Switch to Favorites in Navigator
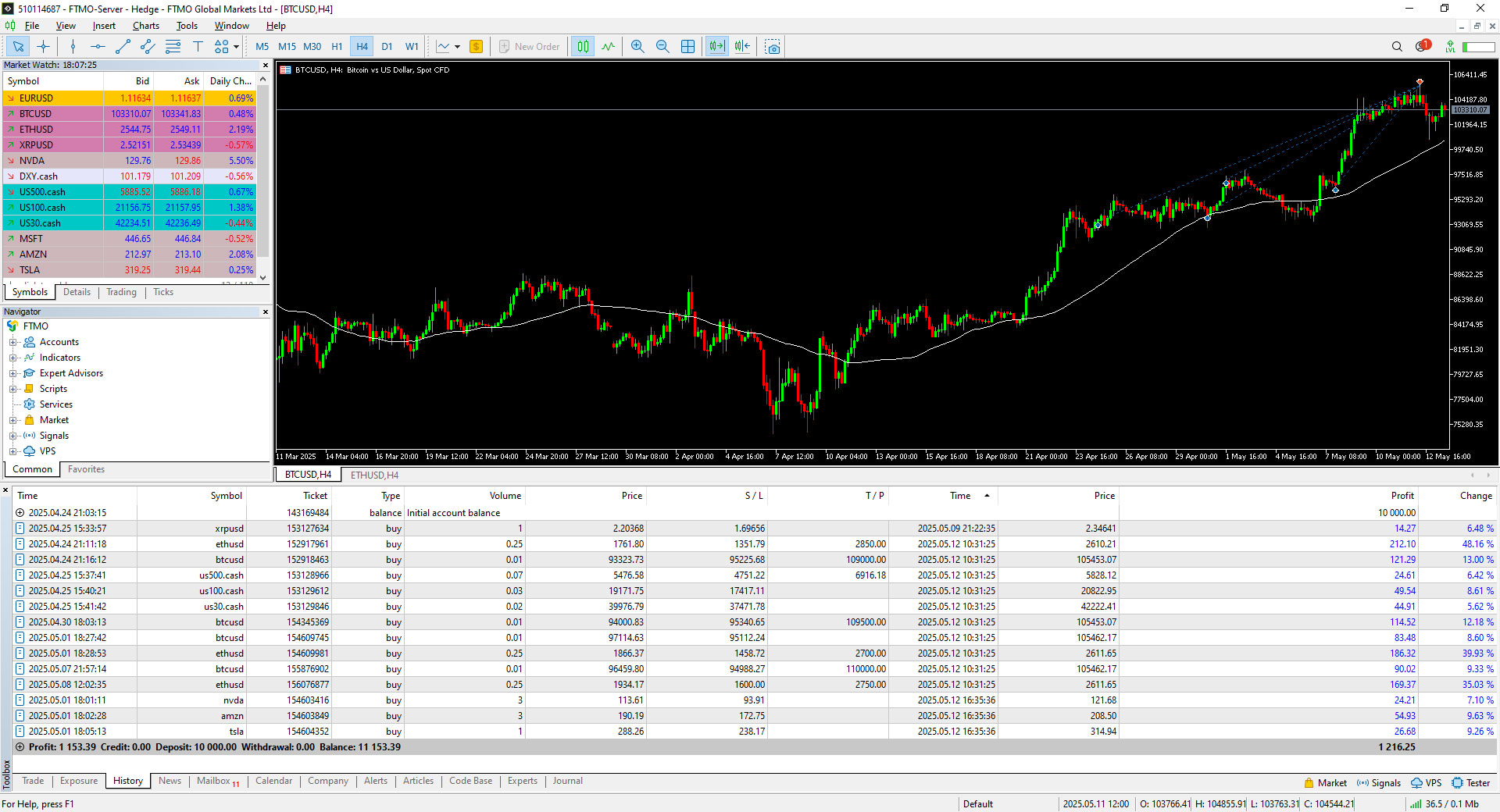Image resolution: width=1500 pixels, height=812 pixels. (86, 469)
